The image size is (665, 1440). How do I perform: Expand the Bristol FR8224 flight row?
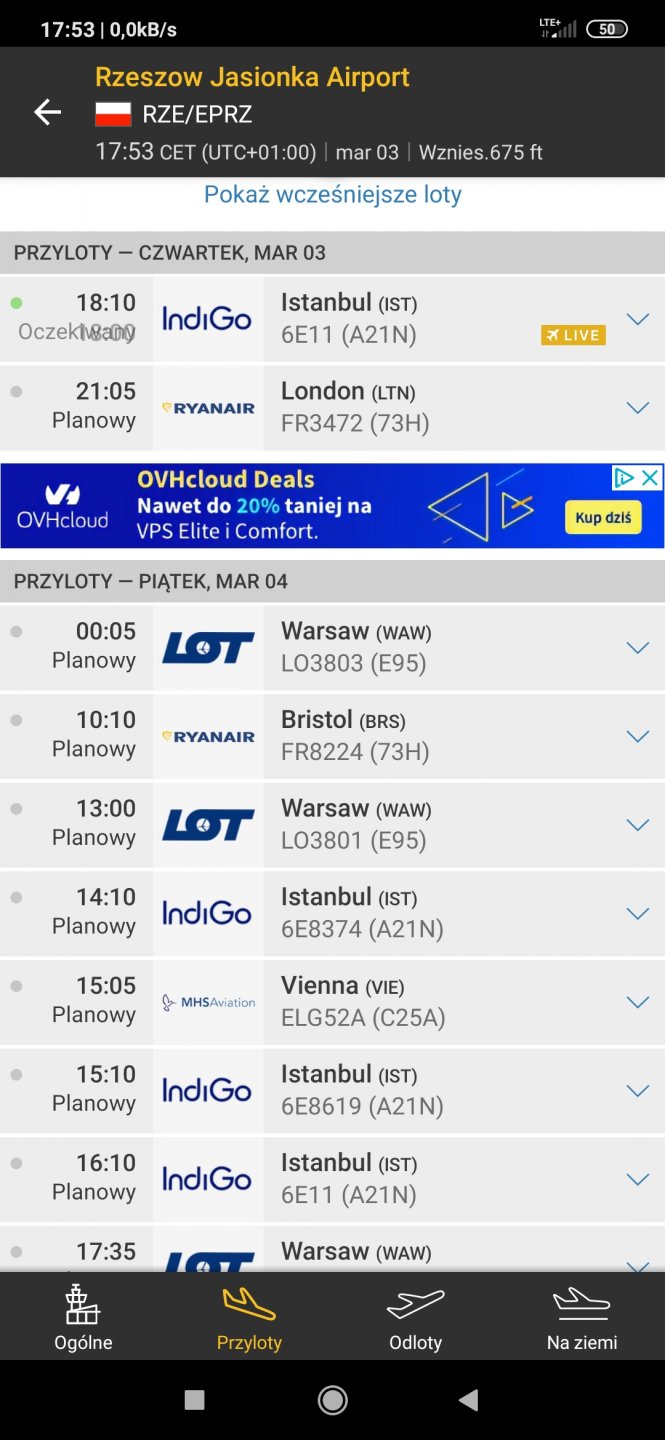click(637, 736)
